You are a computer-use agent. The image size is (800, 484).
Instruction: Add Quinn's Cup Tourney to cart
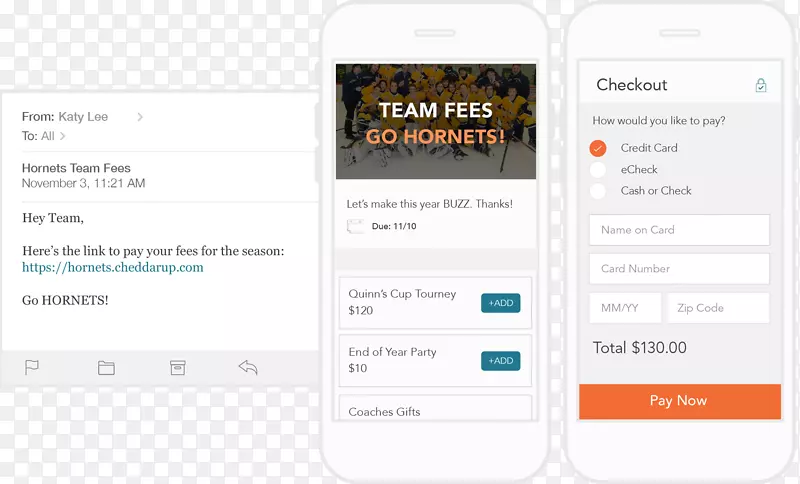coord(501,303)
